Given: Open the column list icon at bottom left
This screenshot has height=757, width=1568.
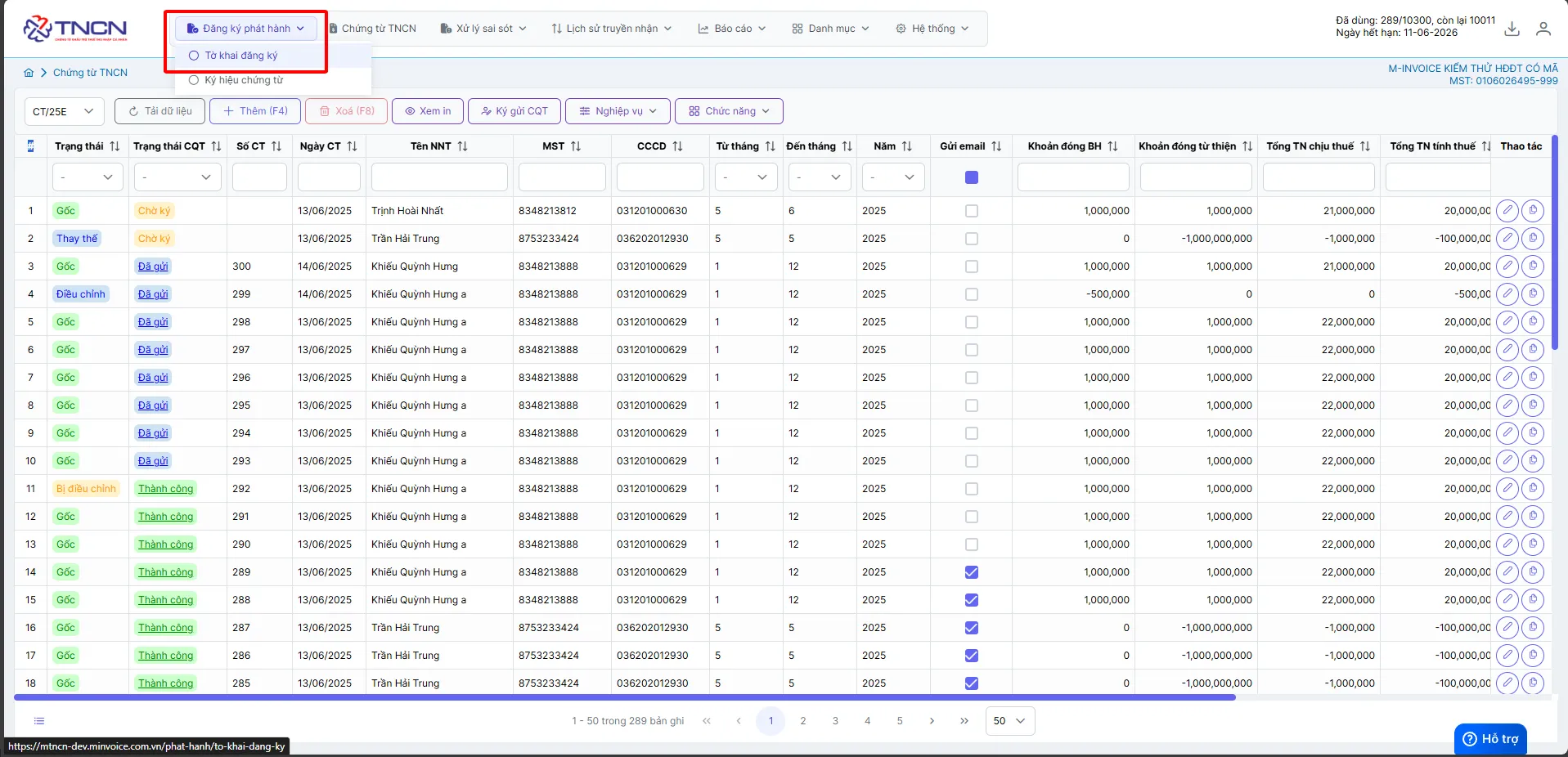Looking at the screenshot, I should 39,721.
